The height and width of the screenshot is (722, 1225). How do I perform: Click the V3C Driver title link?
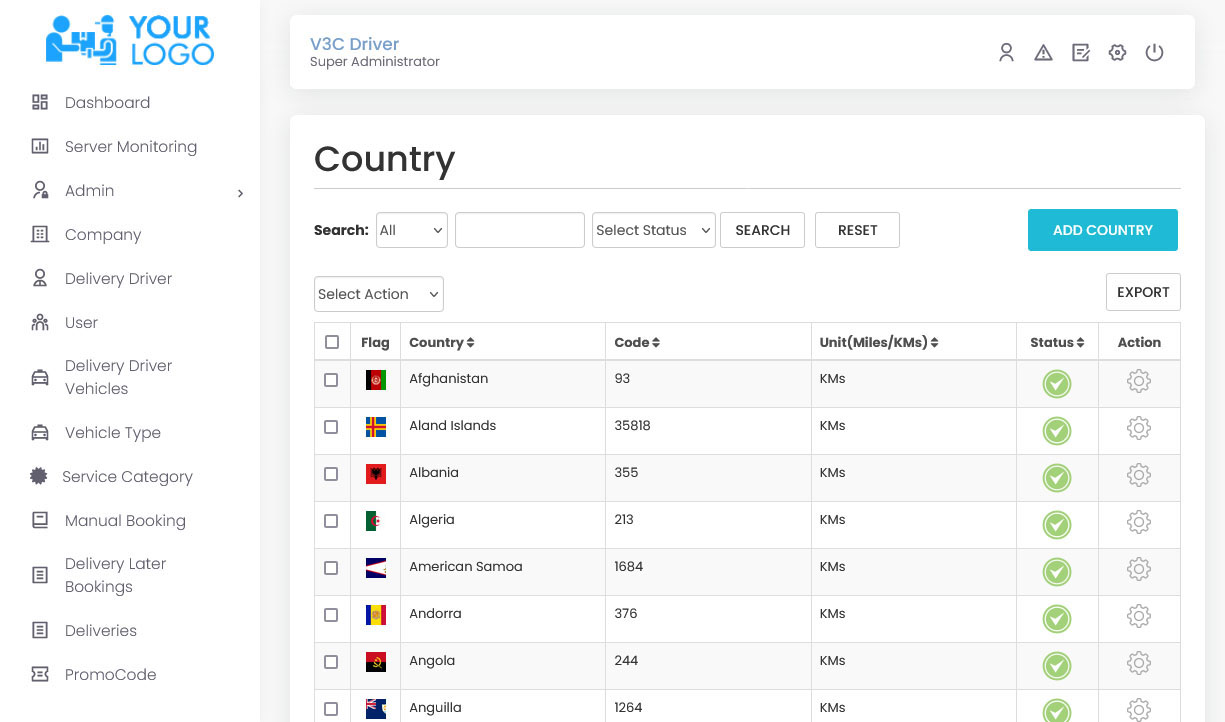pos(354,44)
